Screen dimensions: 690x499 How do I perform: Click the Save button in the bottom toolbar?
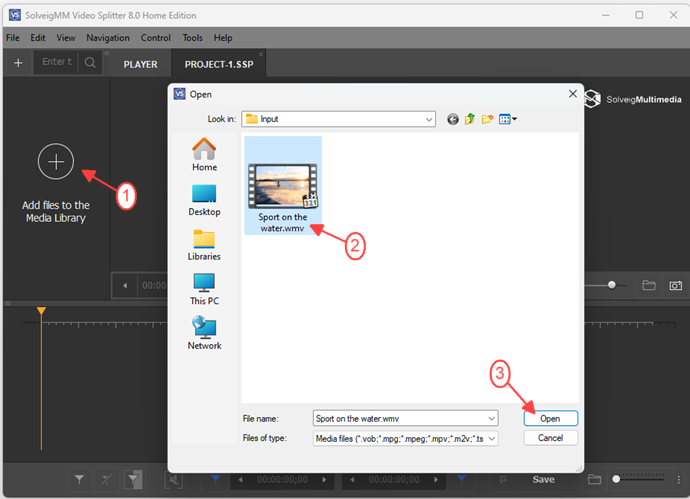[x=543, y=479]
